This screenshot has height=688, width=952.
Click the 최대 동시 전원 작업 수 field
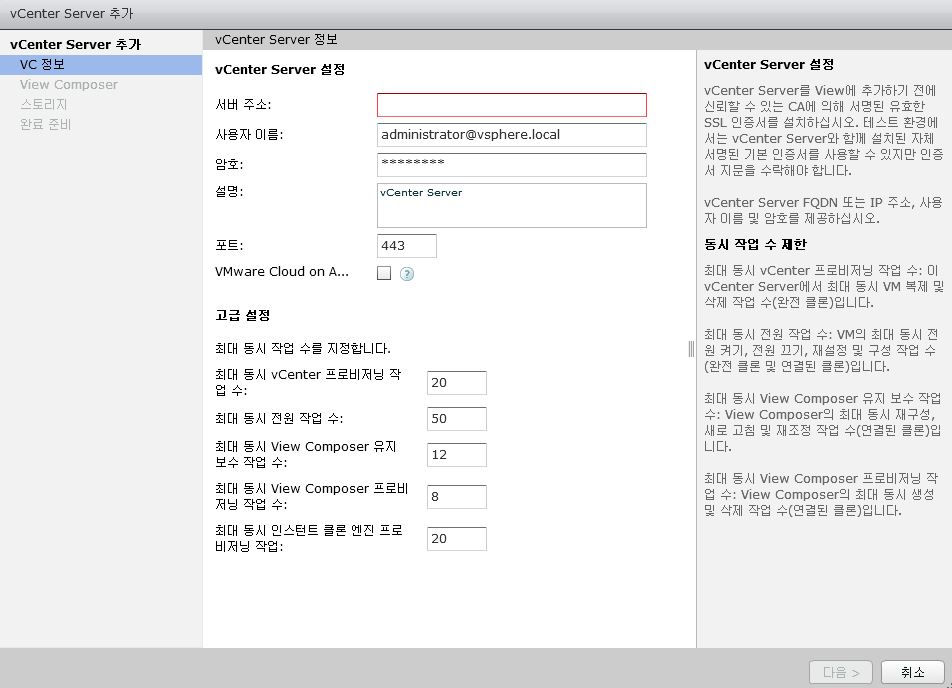point(457,418)
